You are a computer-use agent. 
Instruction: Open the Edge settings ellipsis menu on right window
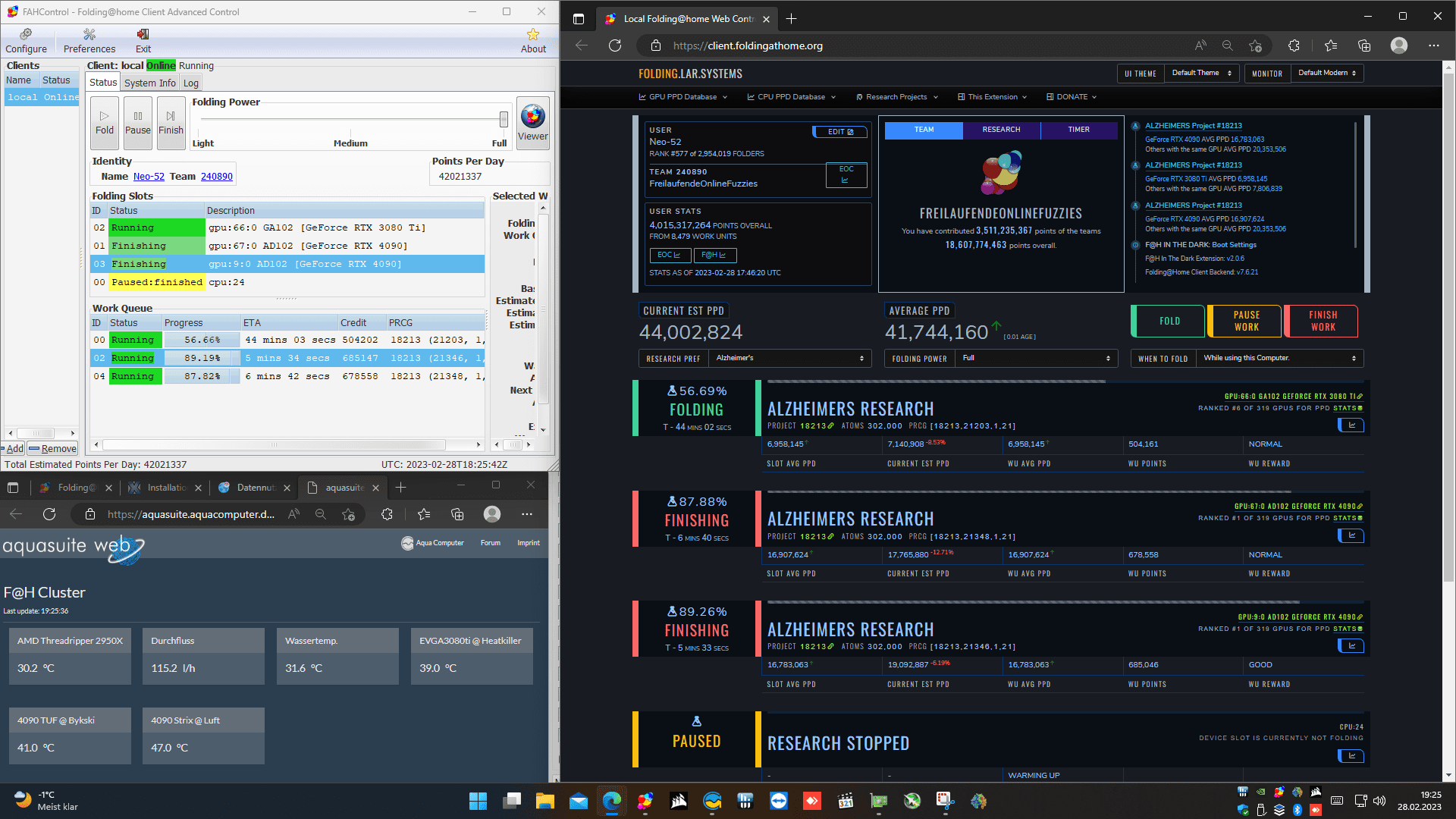[1434, 45]
